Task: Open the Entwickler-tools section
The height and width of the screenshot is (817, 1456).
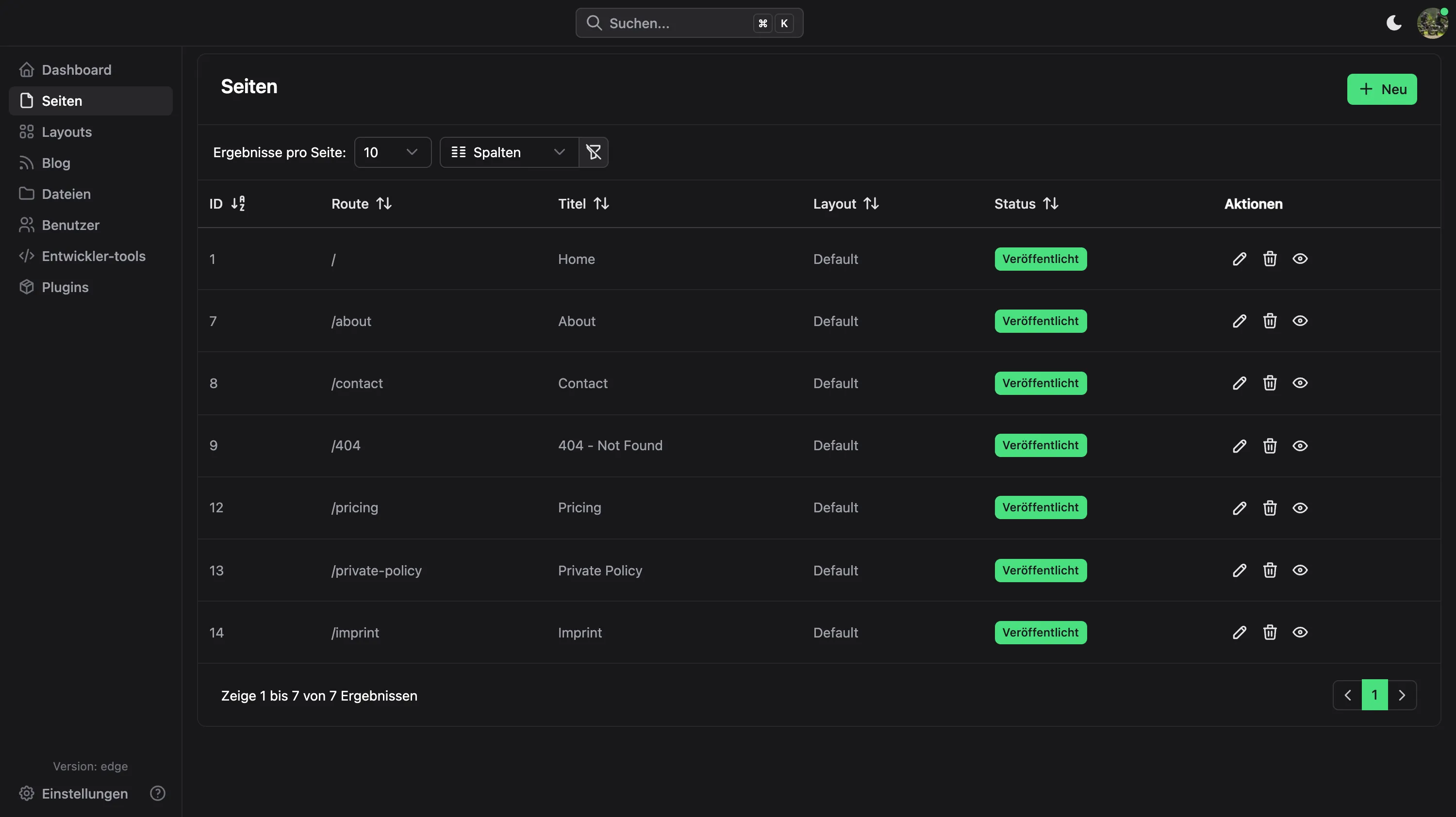Action: 93,256
